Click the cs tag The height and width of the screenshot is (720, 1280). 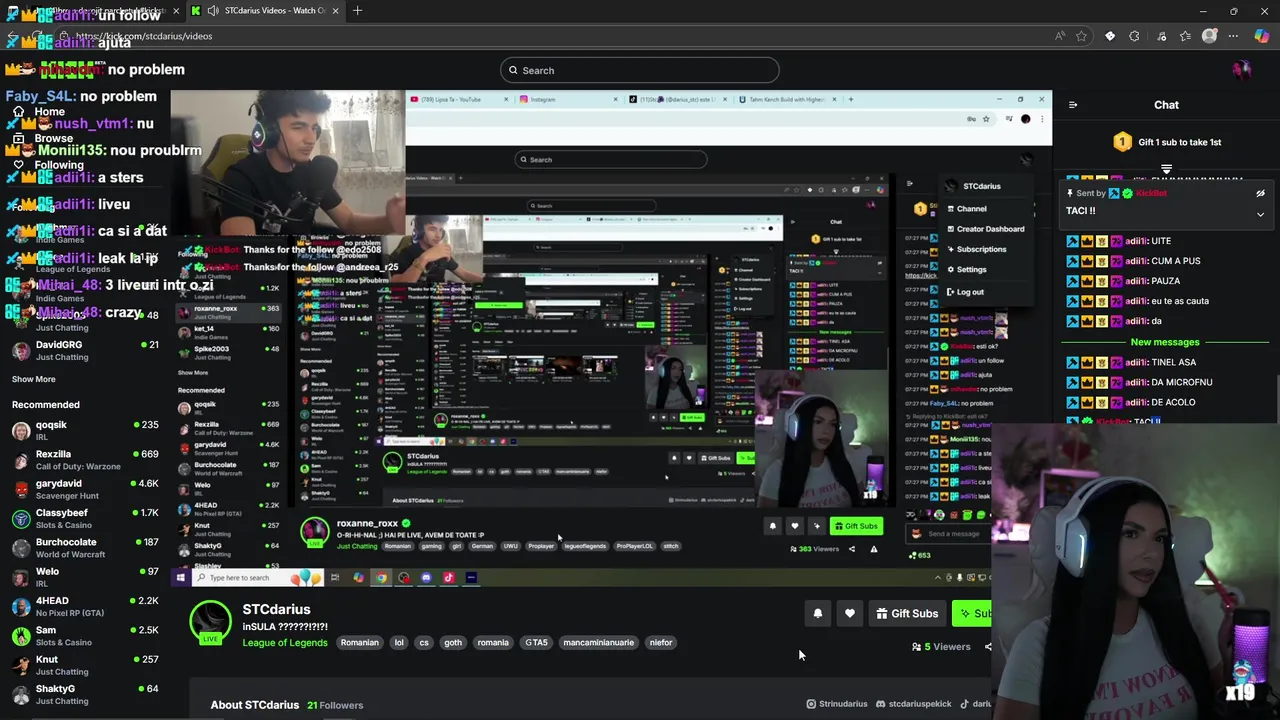click(x=424, y=643)
